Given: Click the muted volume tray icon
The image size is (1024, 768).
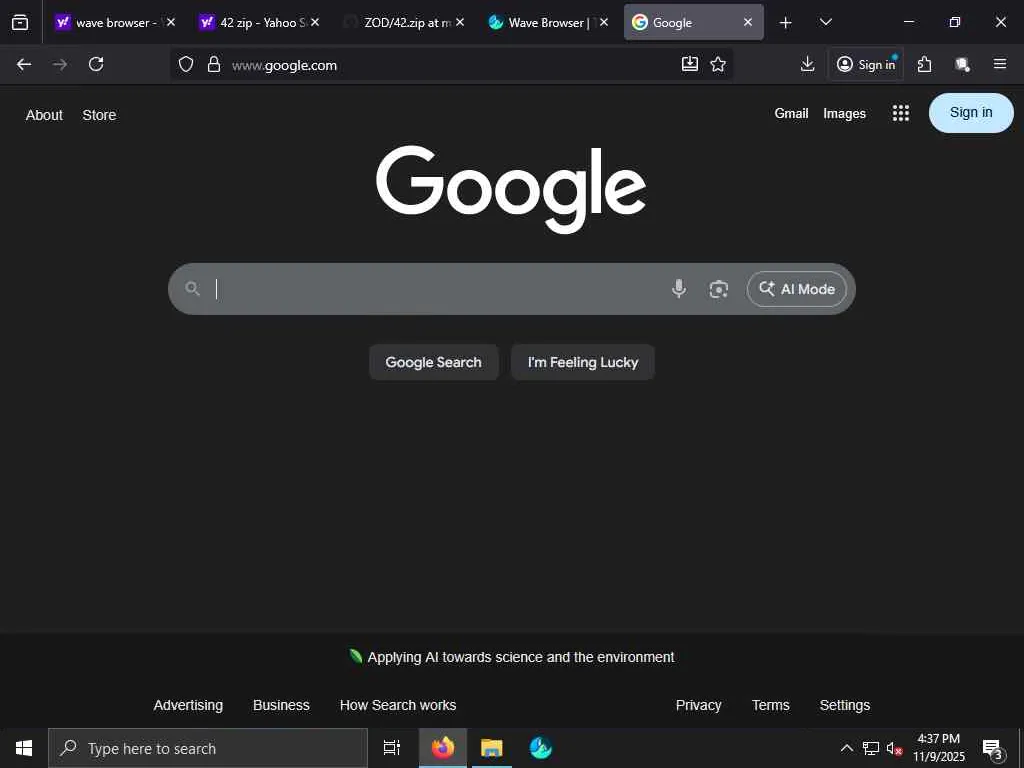Looking at the screenshot, I should click(x=894, y=748).
